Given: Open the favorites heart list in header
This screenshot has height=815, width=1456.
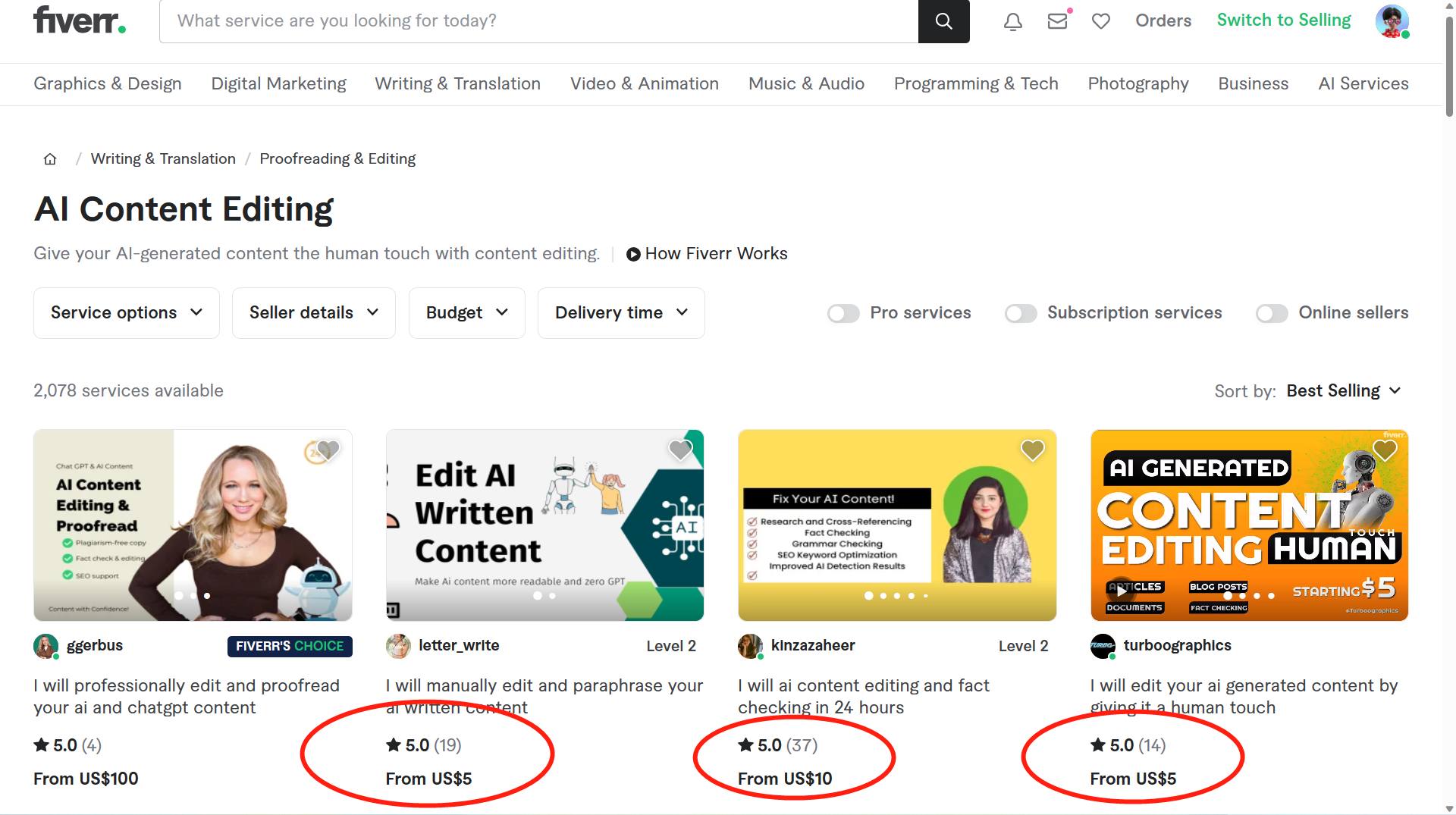Looking at the screenshot, I should pos(1101,21).
